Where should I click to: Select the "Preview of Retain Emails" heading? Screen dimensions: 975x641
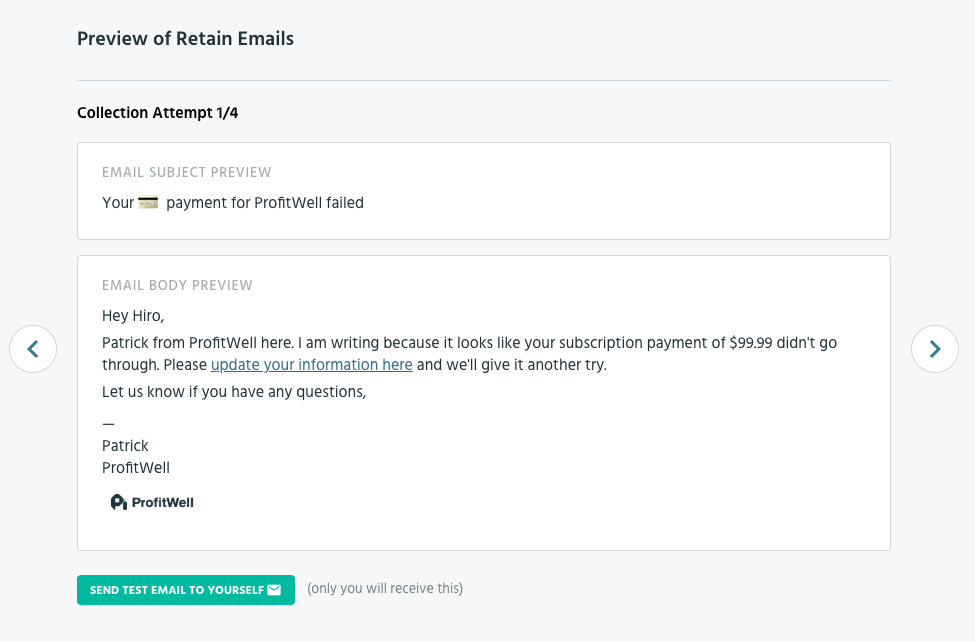point(185,40)
